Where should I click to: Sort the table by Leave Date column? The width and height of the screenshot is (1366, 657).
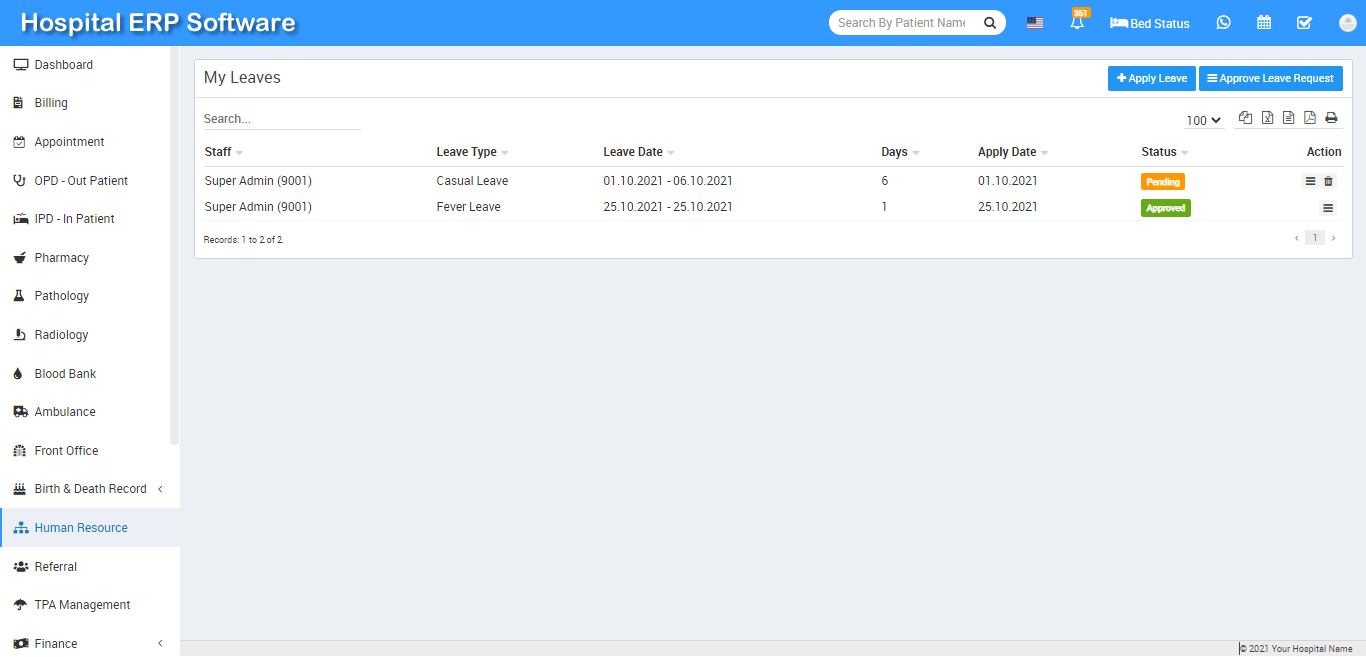(633, 152)
